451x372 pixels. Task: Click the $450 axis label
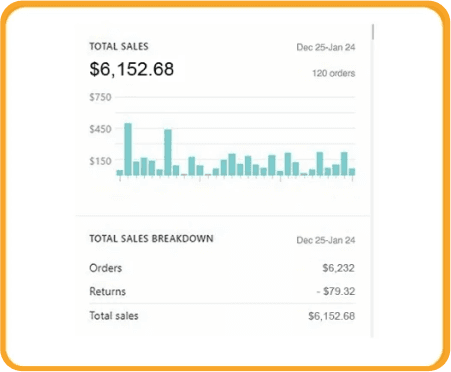tap(100, 129)
